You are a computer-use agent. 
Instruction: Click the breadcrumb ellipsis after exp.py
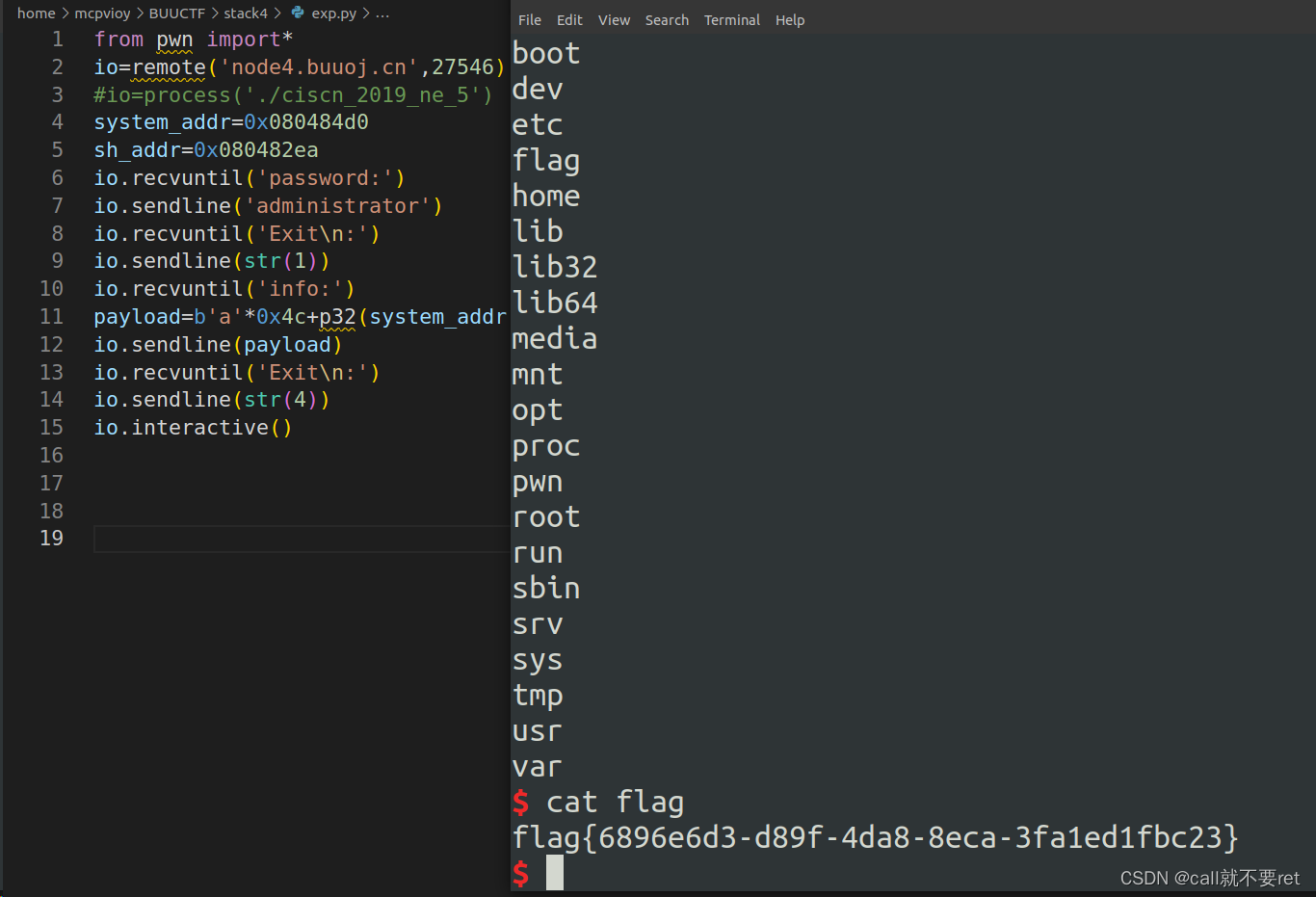[382, 13]
